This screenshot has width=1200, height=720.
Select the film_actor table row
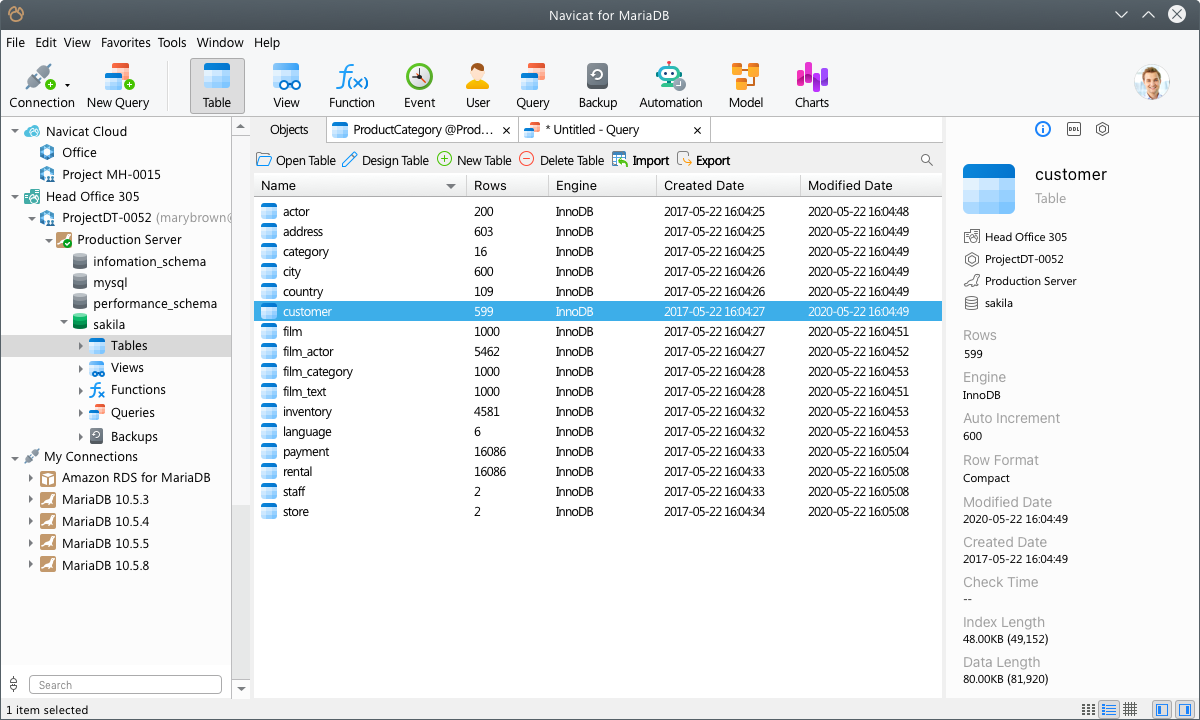point(598,352)
